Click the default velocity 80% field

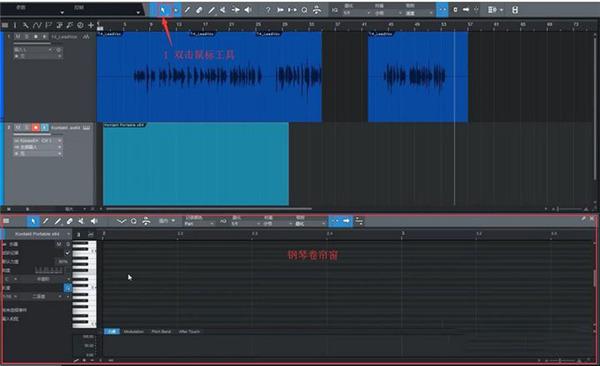click(62, 262)
